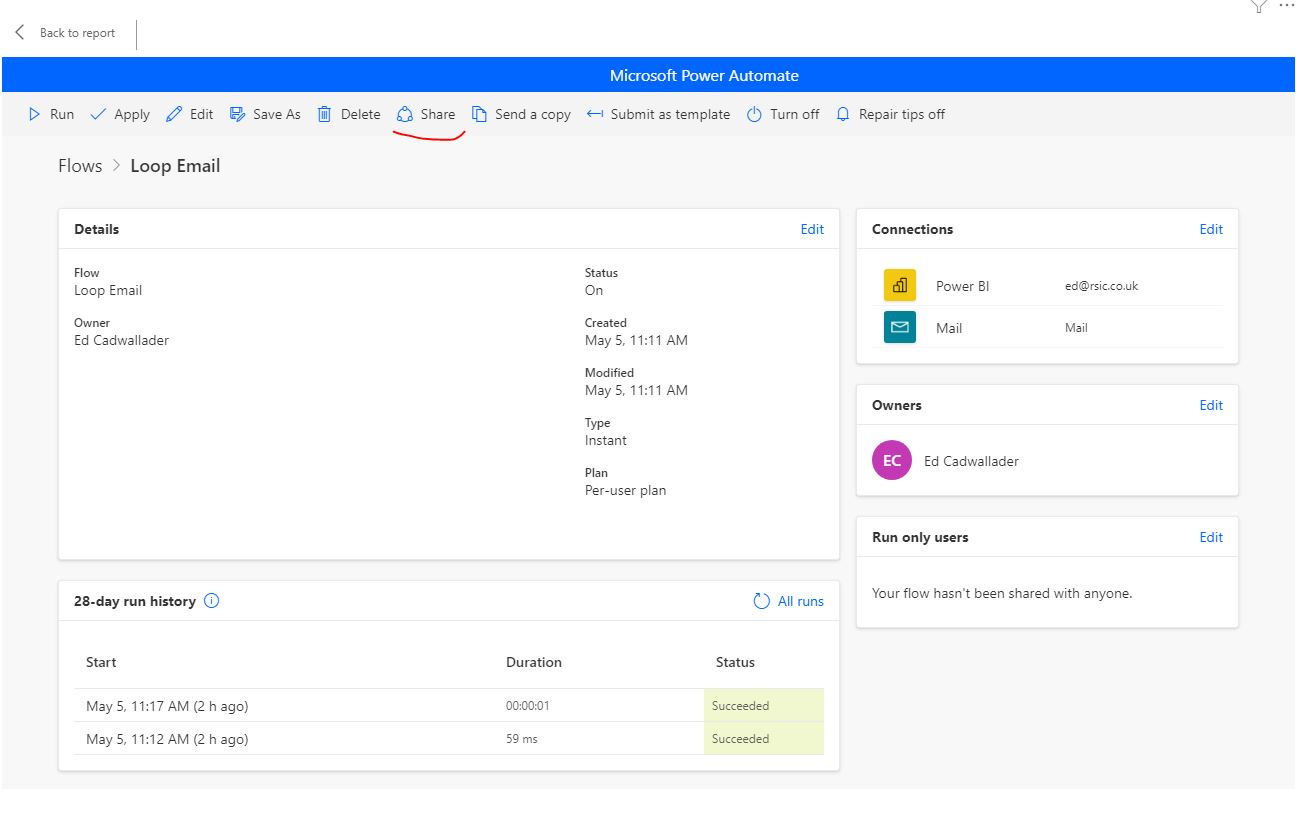Click the Microsoft Power Automate header bar title

[704, 75]
